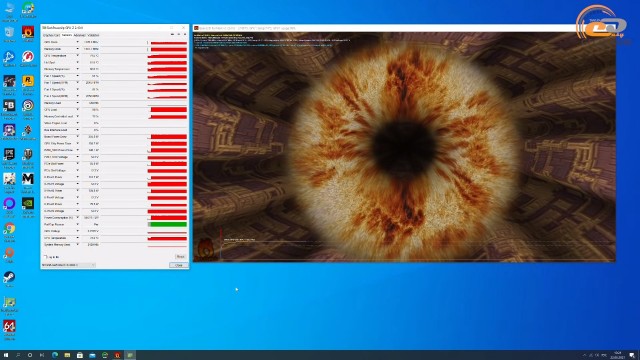Open the System Memory Used dropdown arrow

click(x=78, y=244)
